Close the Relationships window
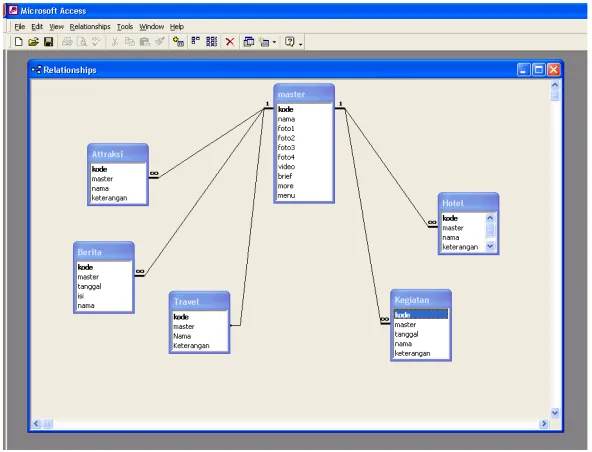 [553, 70]
